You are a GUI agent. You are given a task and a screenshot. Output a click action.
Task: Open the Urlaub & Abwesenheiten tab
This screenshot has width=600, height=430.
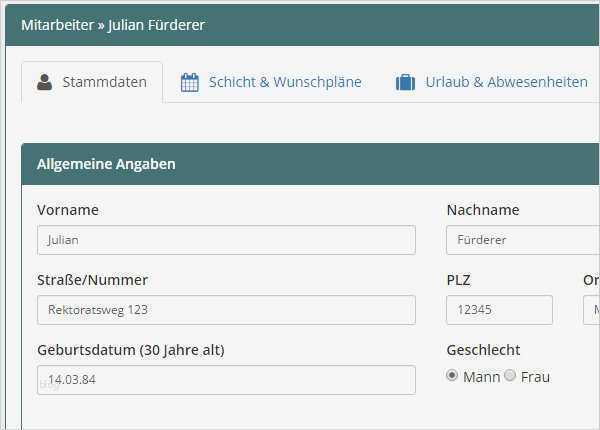pyautogui.click(x=506, y=82)
